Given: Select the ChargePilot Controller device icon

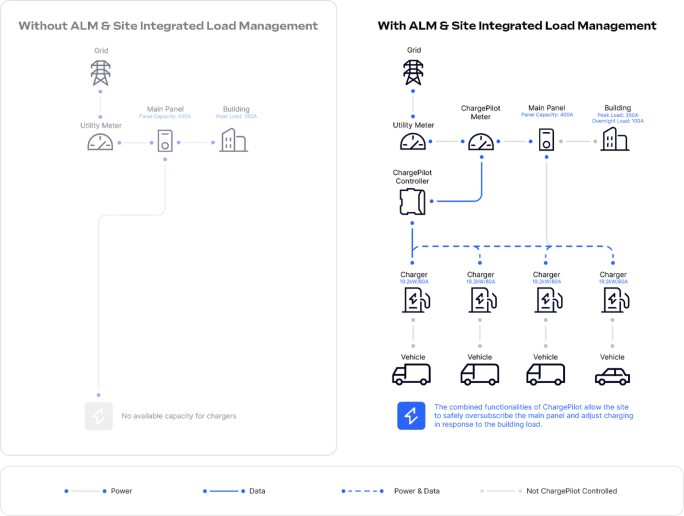Looking at the screenshot, I should (412, 202).
